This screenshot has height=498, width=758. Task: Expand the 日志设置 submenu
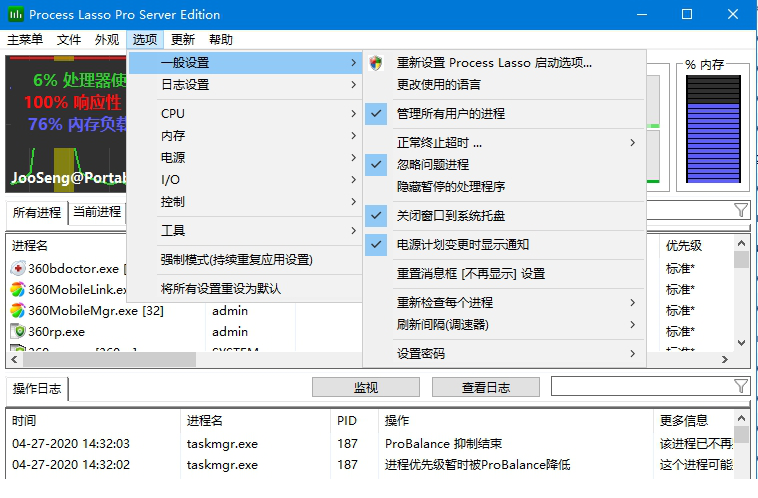tap(246, 85)
